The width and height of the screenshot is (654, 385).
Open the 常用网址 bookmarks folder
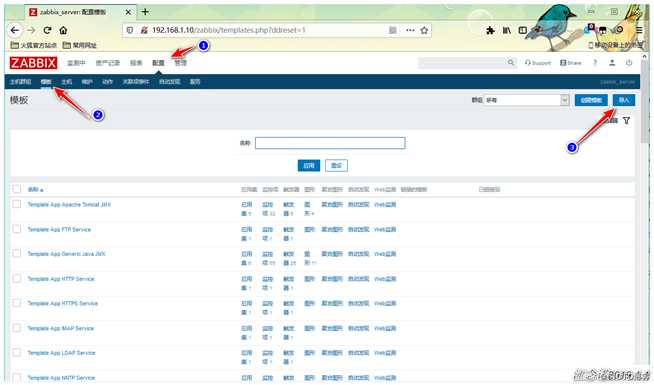[80, 45]
